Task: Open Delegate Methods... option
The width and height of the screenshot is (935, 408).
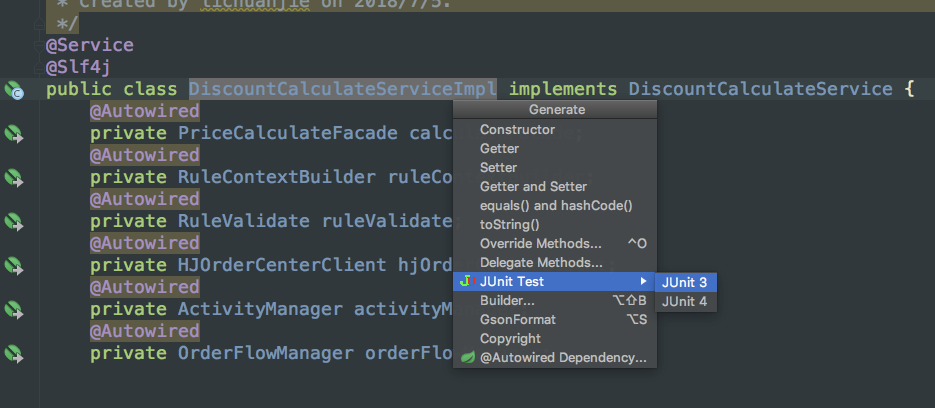Action: point(555,262)
